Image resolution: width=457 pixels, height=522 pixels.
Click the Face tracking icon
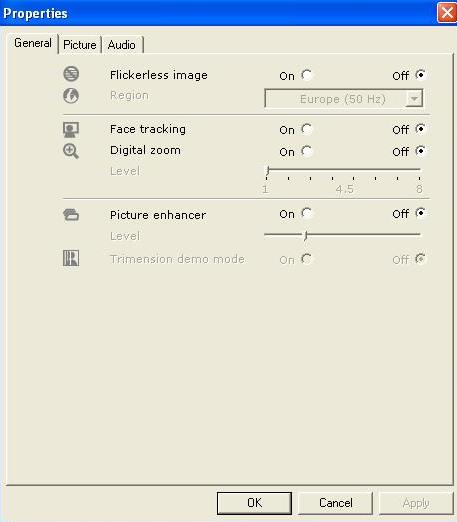(71, 130)
